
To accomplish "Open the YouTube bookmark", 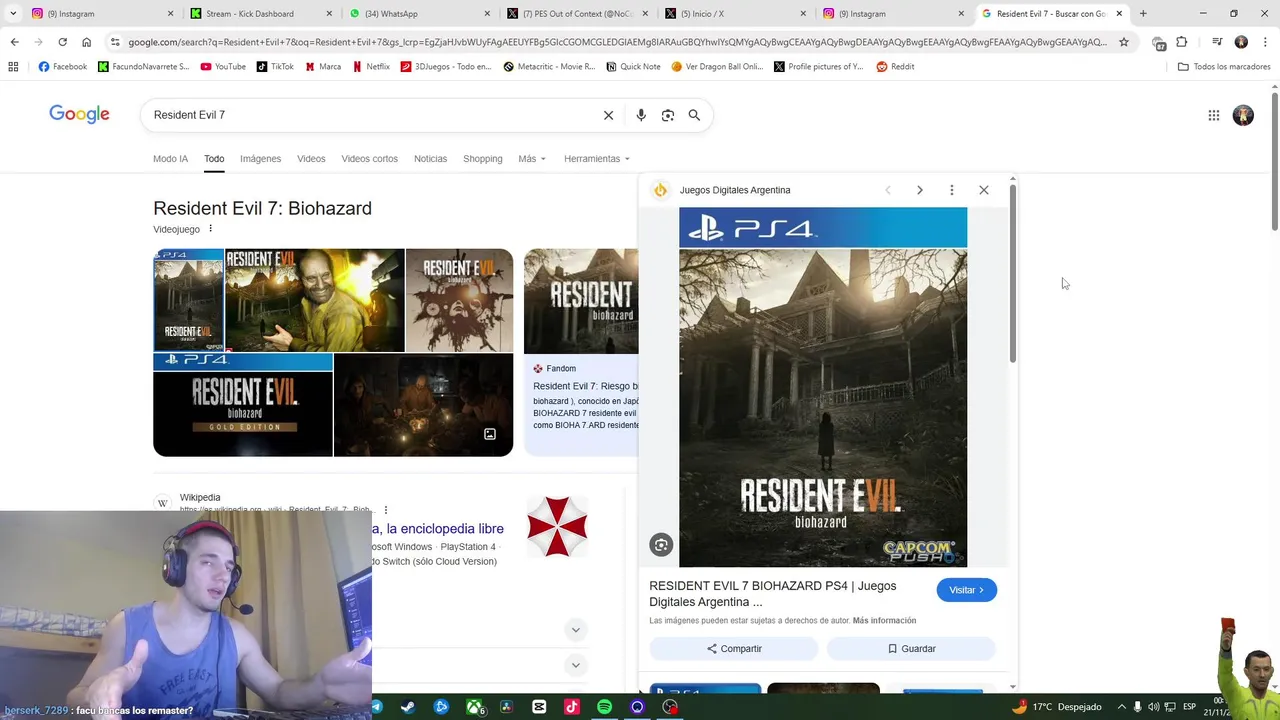I will click(223, 67).
